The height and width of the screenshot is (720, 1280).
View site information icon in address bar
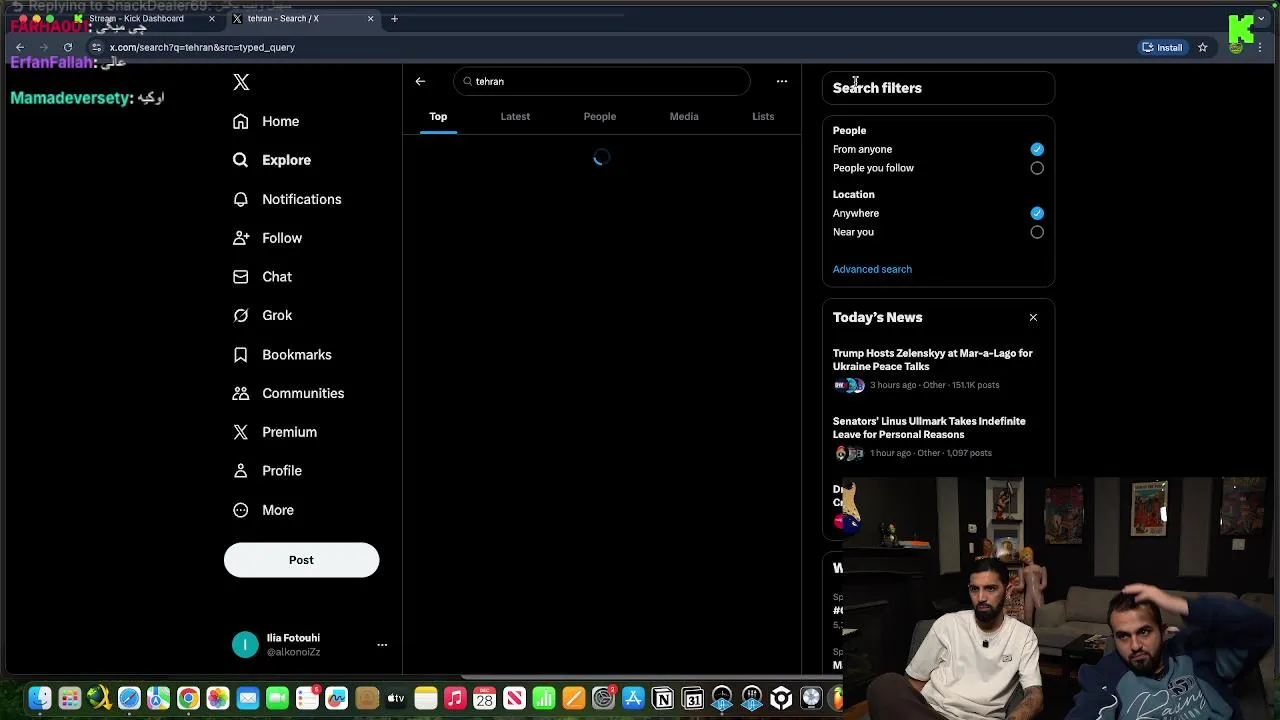click(96, 47)
